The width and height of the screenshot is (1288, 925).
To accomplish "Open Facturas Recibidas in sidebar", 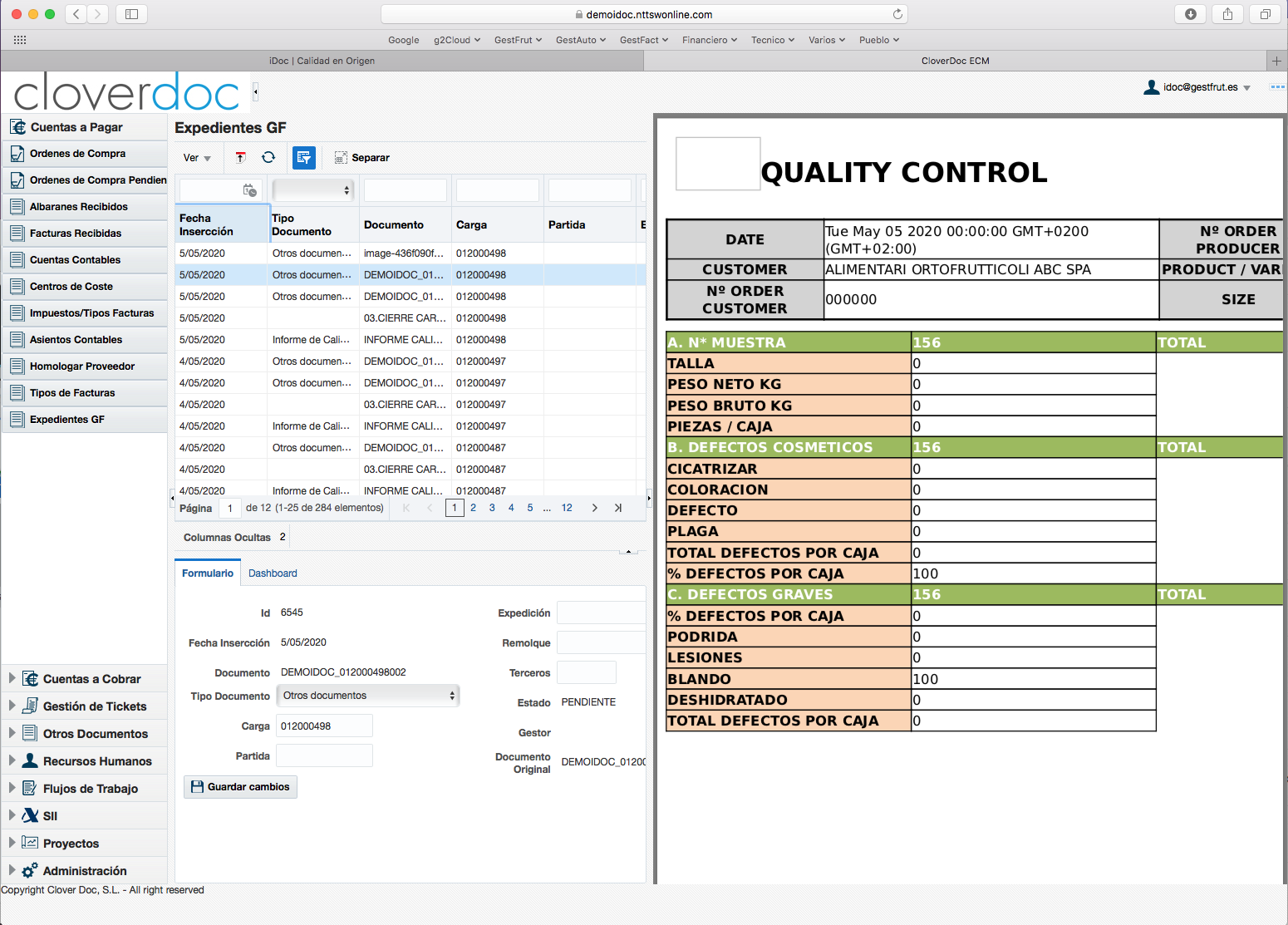I will click(76, 234).
